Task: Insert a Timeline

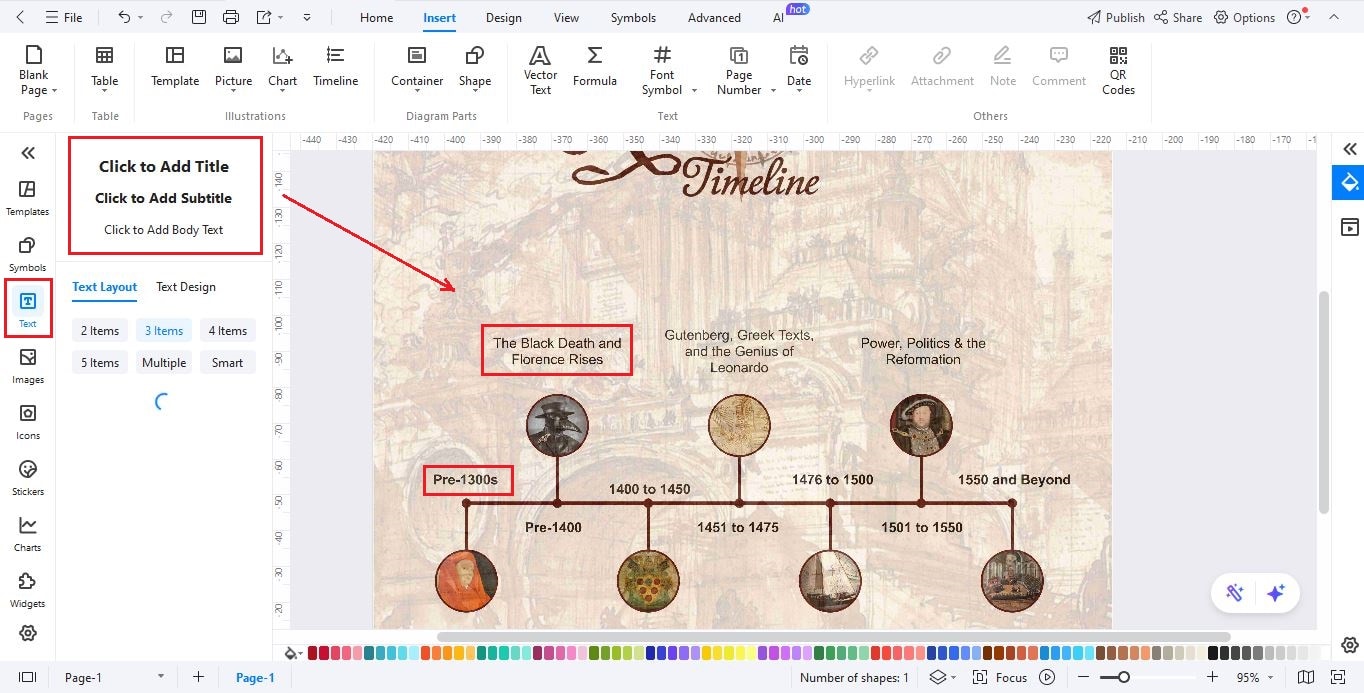Action: (335, 67)
